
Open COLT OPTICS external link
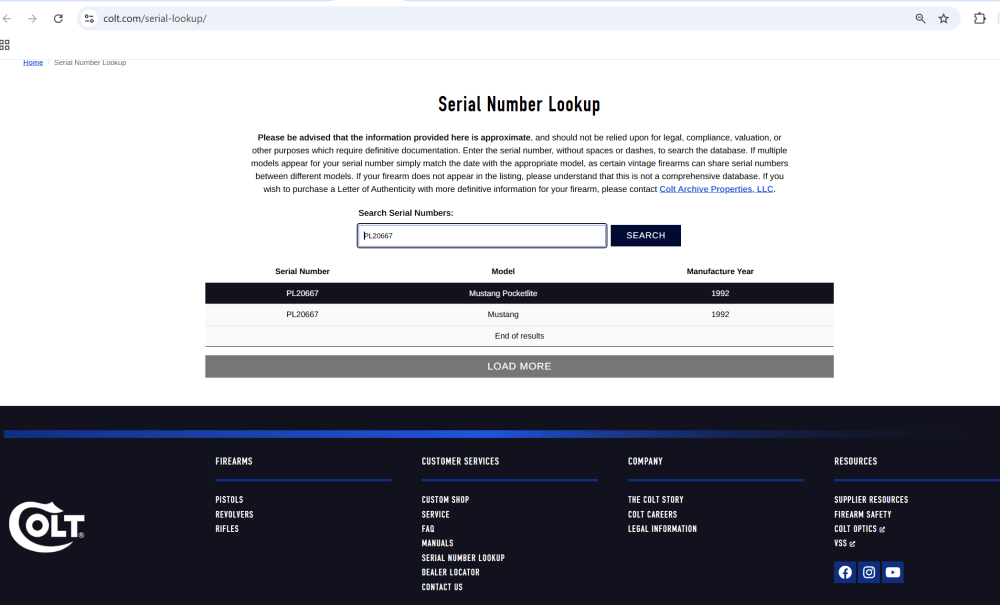pyautogui.click(x=860, y=528)
